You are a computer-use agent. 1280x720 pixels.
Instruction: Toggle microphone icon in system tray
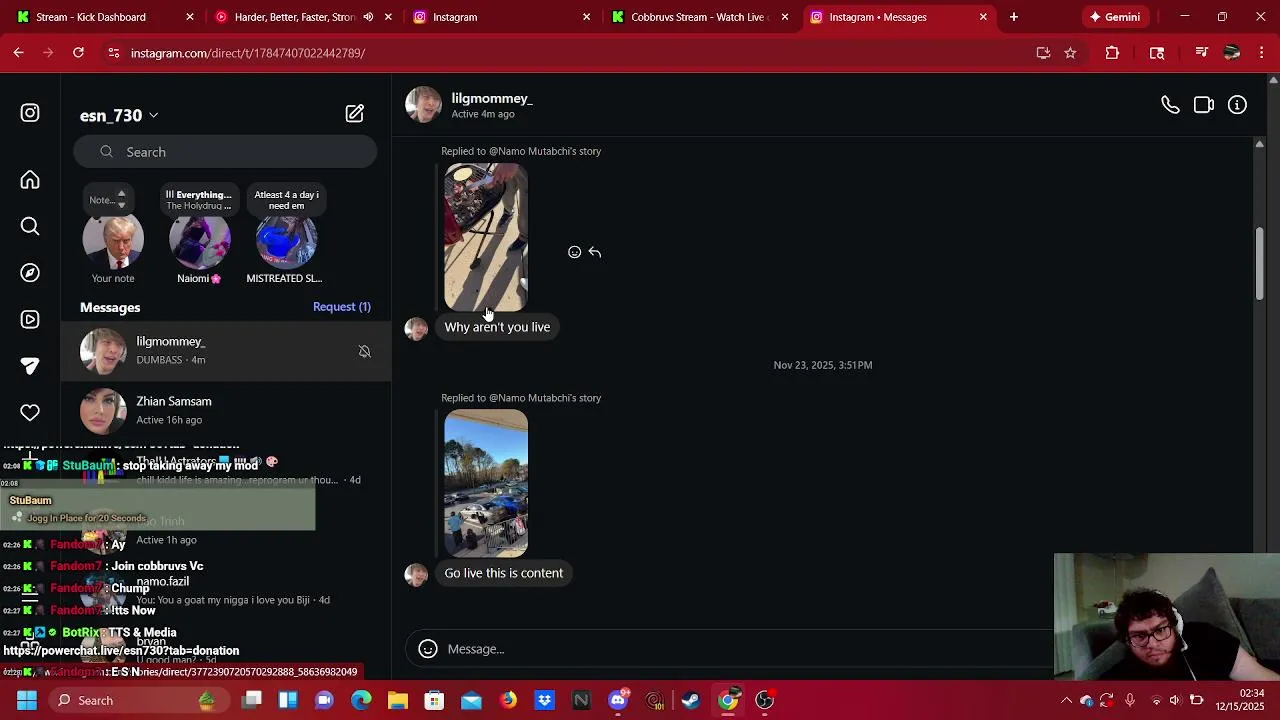click(1130, 700)
